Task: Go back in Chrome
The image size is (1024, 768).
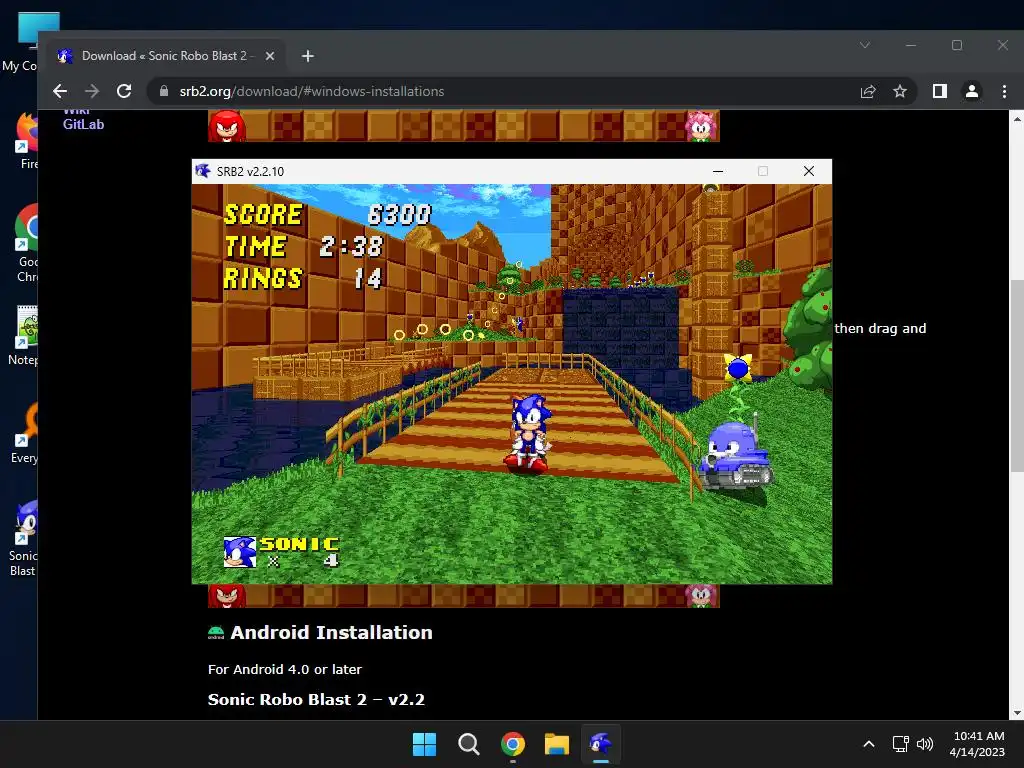Action: pyautogui.click(x=60, y=91)
